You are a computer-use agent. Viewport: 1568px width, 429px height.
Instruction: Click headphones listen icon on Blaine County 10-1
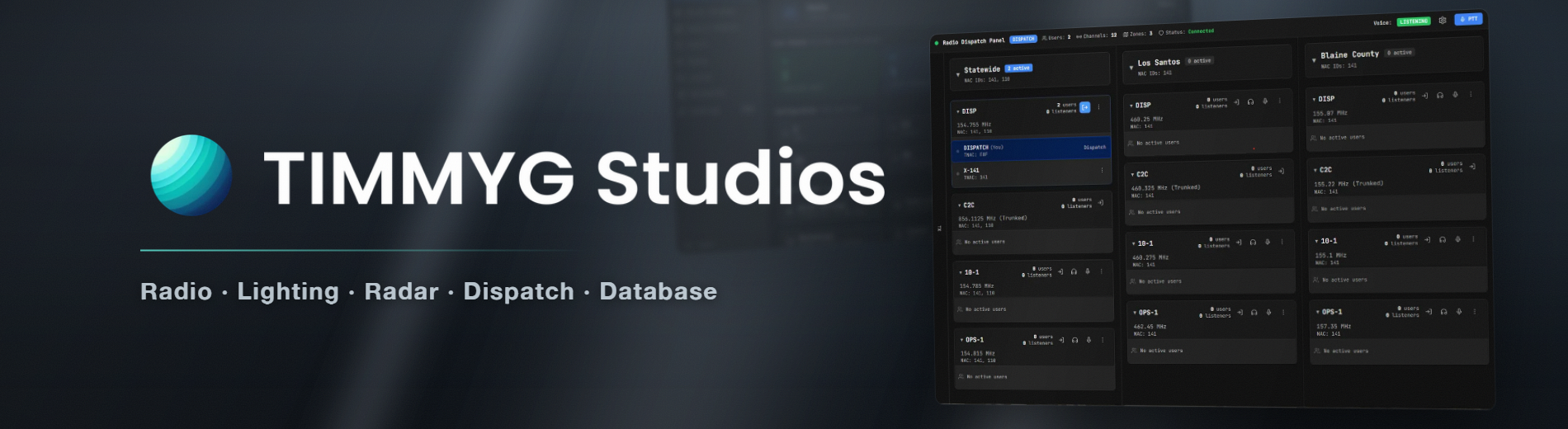pos(1443,239)
